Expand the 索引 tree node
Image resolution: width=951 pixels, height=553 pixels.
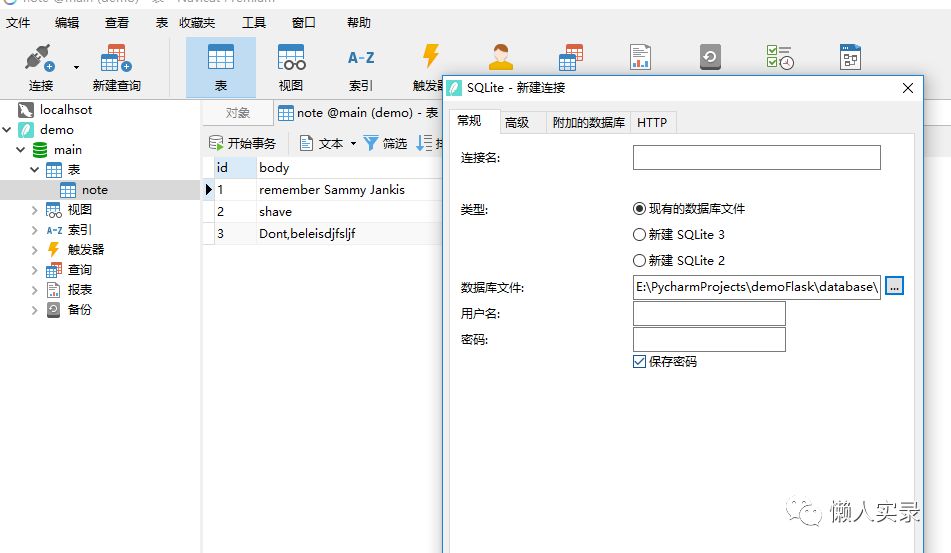(35, 230)
